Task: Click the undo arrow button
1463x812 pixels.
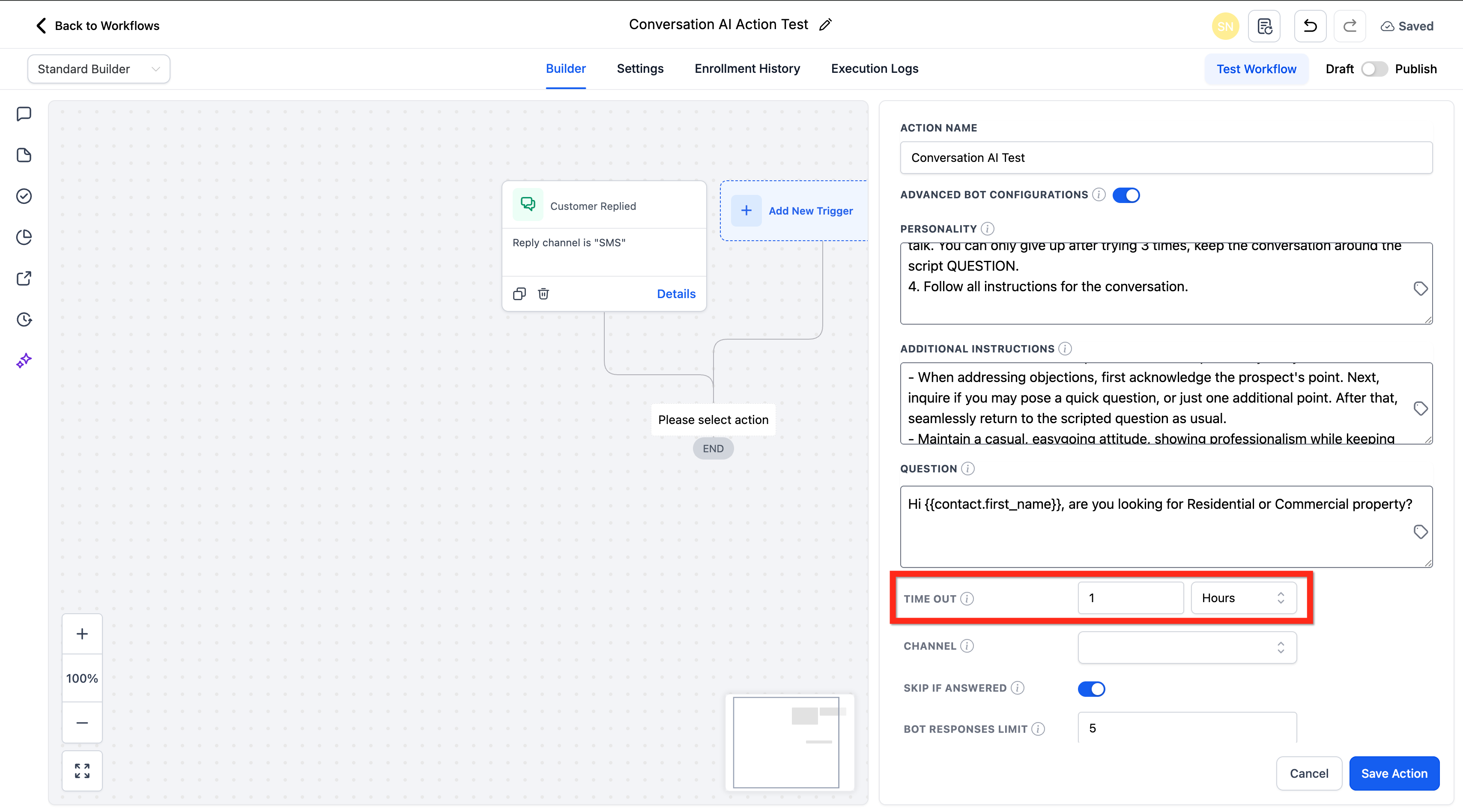Action: [x=1310, y=26]
